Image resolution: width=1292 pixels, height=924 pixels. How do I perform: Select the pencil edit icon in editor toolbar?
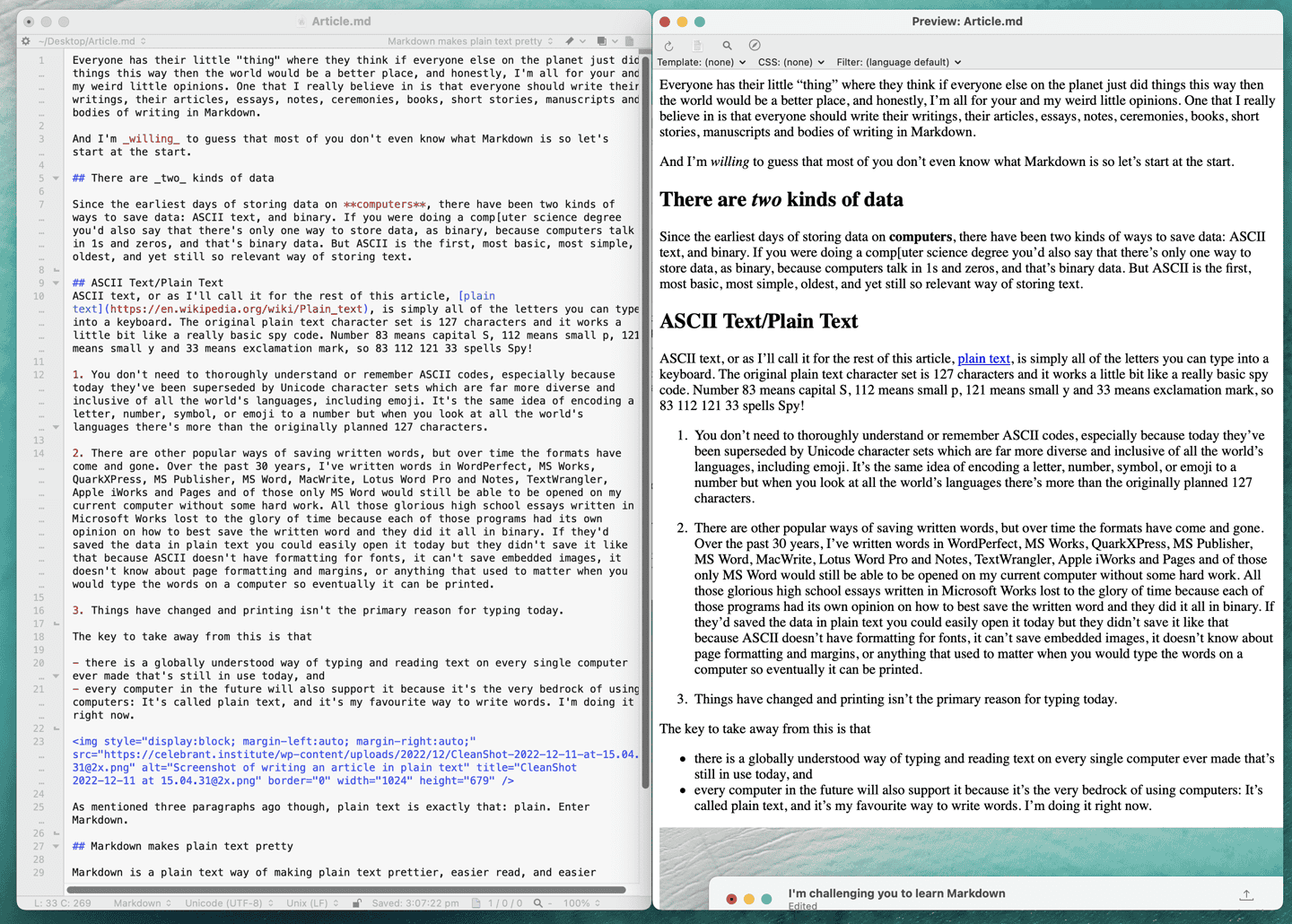[x=570, y=40]
